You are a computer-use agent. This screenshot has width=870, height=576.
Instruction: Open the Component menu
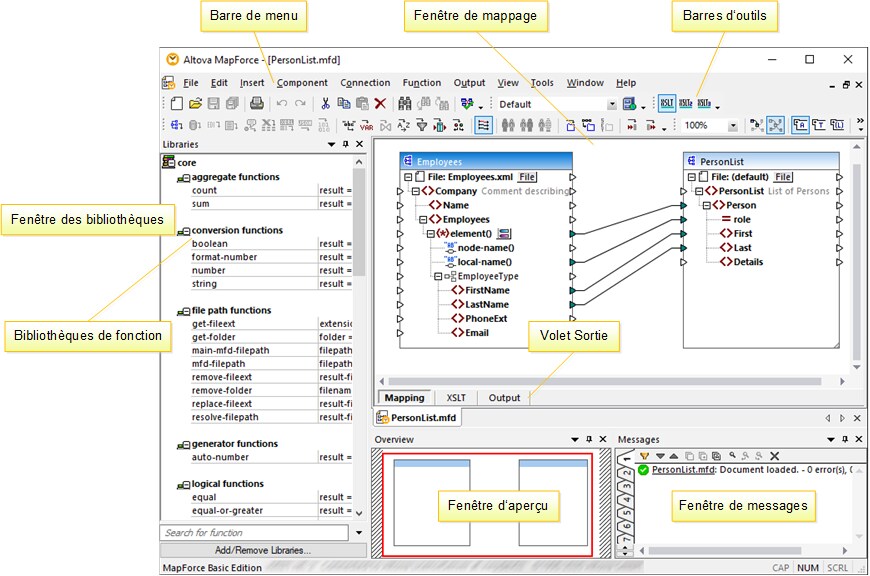(302, 83)
